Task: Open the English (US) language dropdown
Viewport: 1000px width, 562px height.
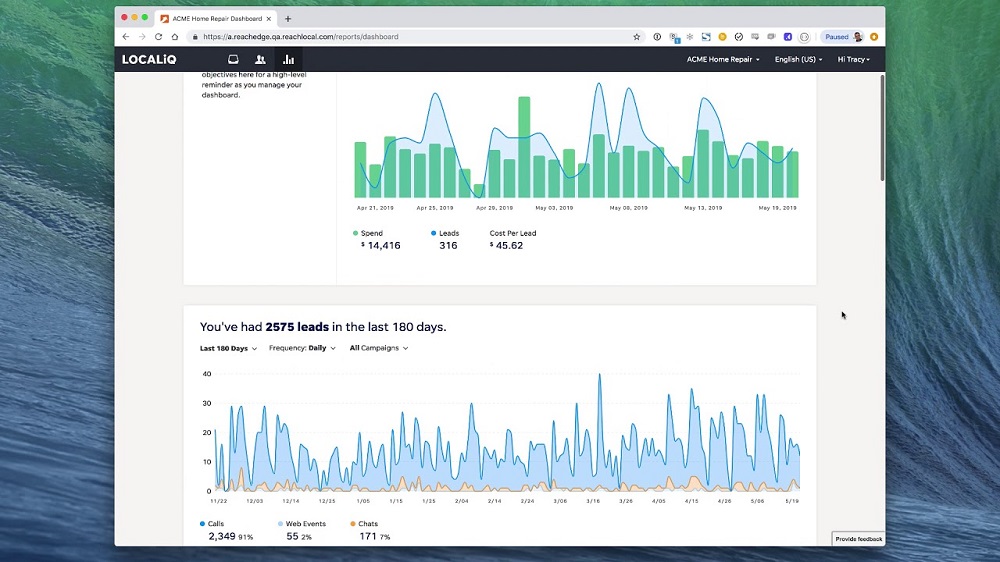Action: [x=798, y=59]
